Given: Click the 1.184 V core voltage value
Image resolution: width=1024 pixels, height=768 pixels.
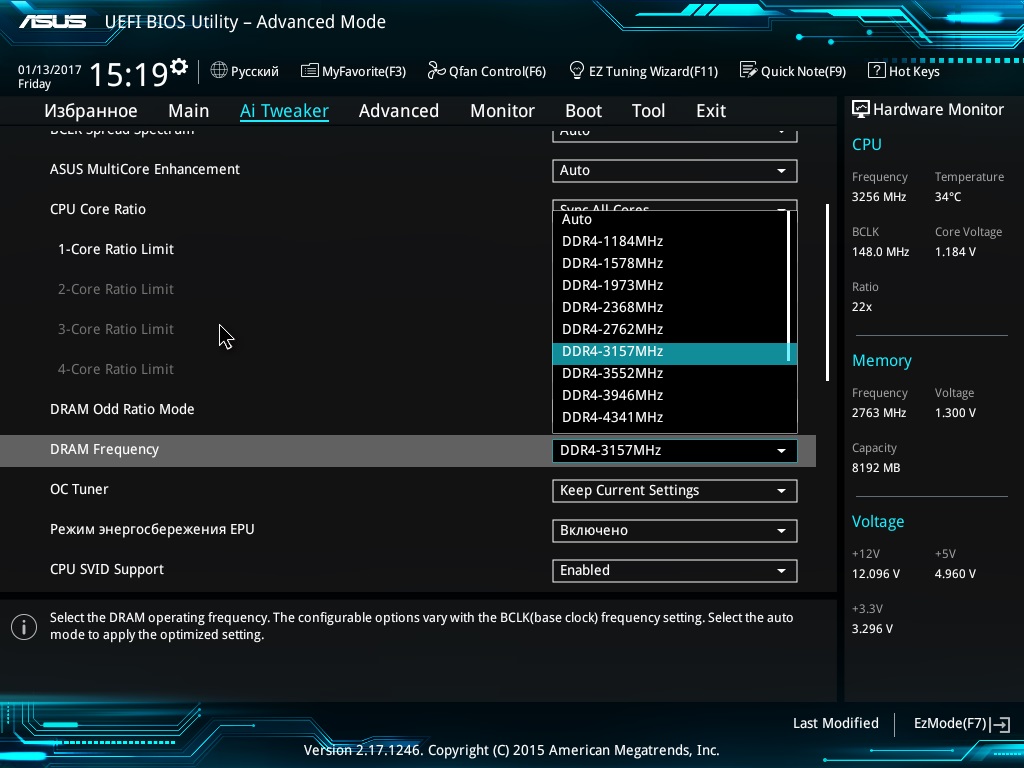Looking at the screenshot, I should [955, 251].
